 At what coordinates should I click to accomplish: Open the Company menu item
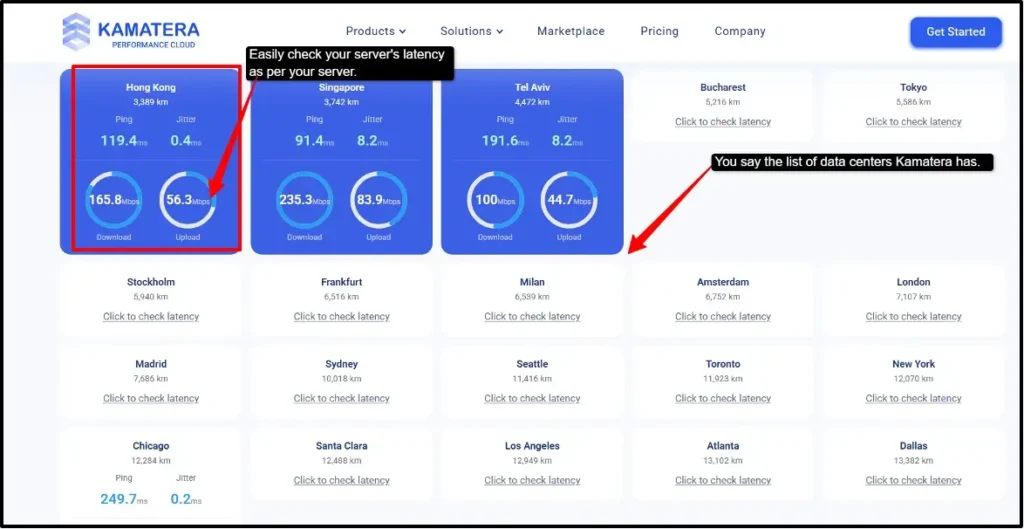click(740, 31)
